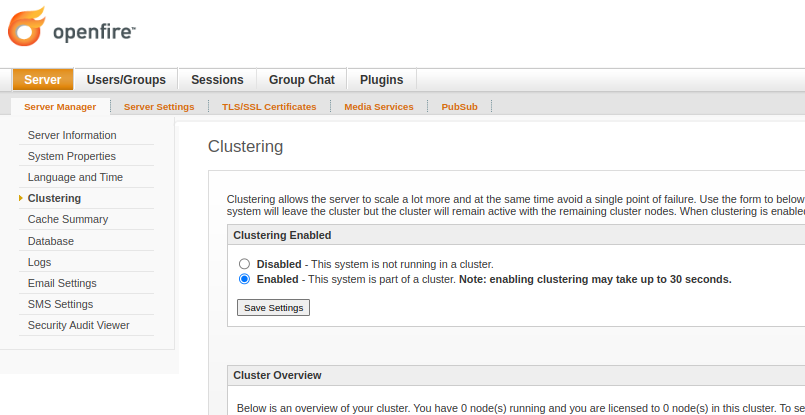Switch to the Users/Groups tab
The width and height of the screenshot is (805, 415).
pyautogui.click(x=126, y=80)
